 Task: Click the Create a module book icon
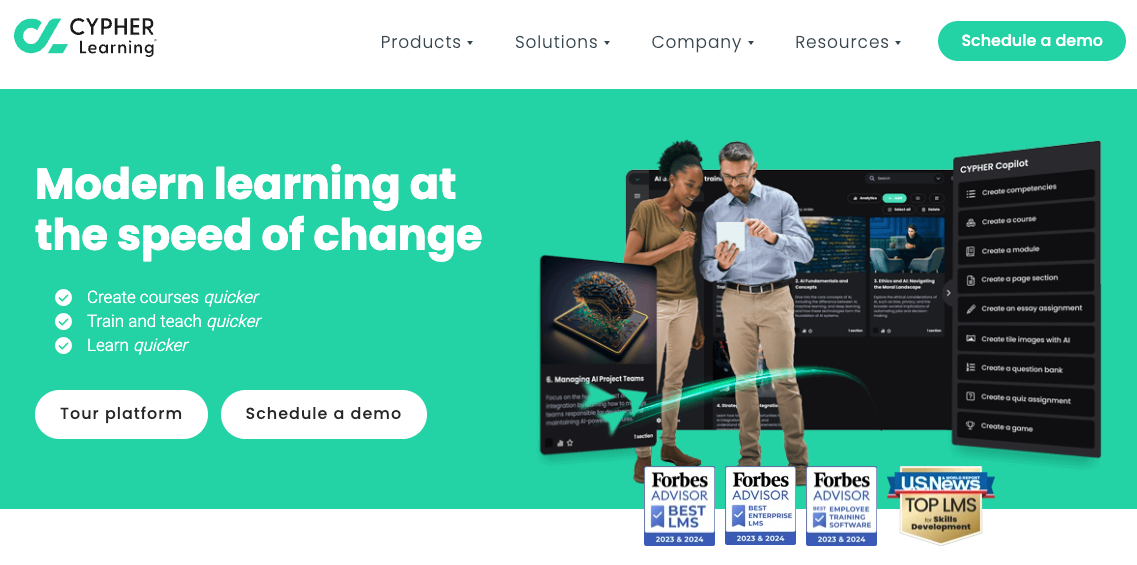click(x=971, y=252)
